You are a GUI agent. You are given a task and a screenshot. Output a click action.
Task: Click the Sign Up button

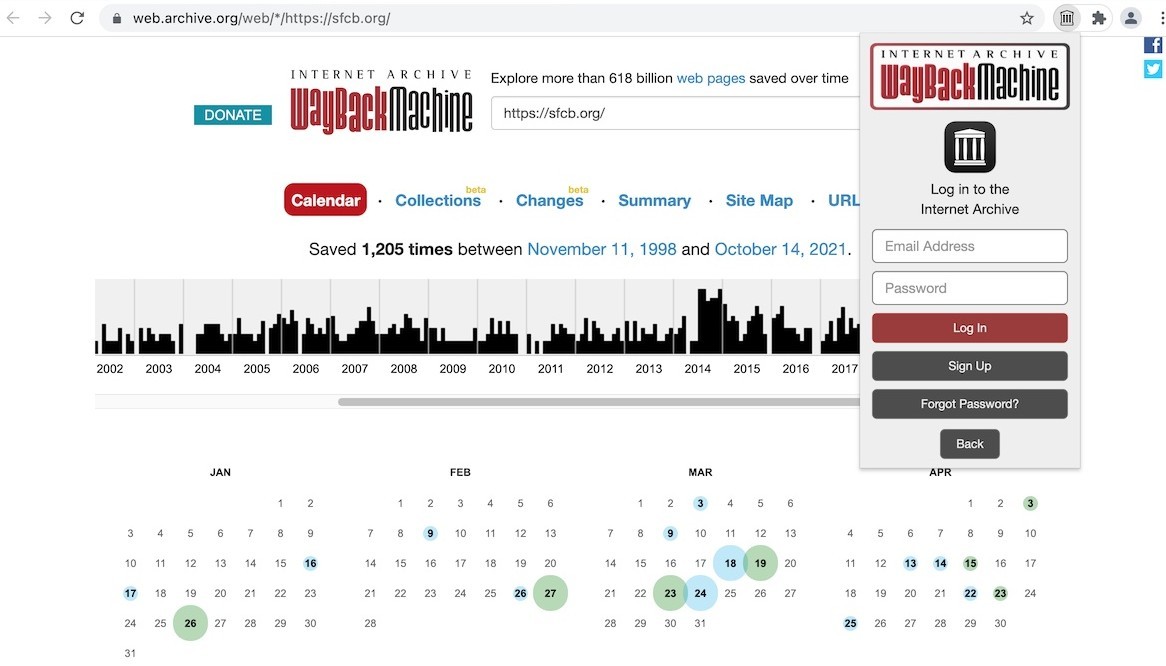click(x=970, y=366)
